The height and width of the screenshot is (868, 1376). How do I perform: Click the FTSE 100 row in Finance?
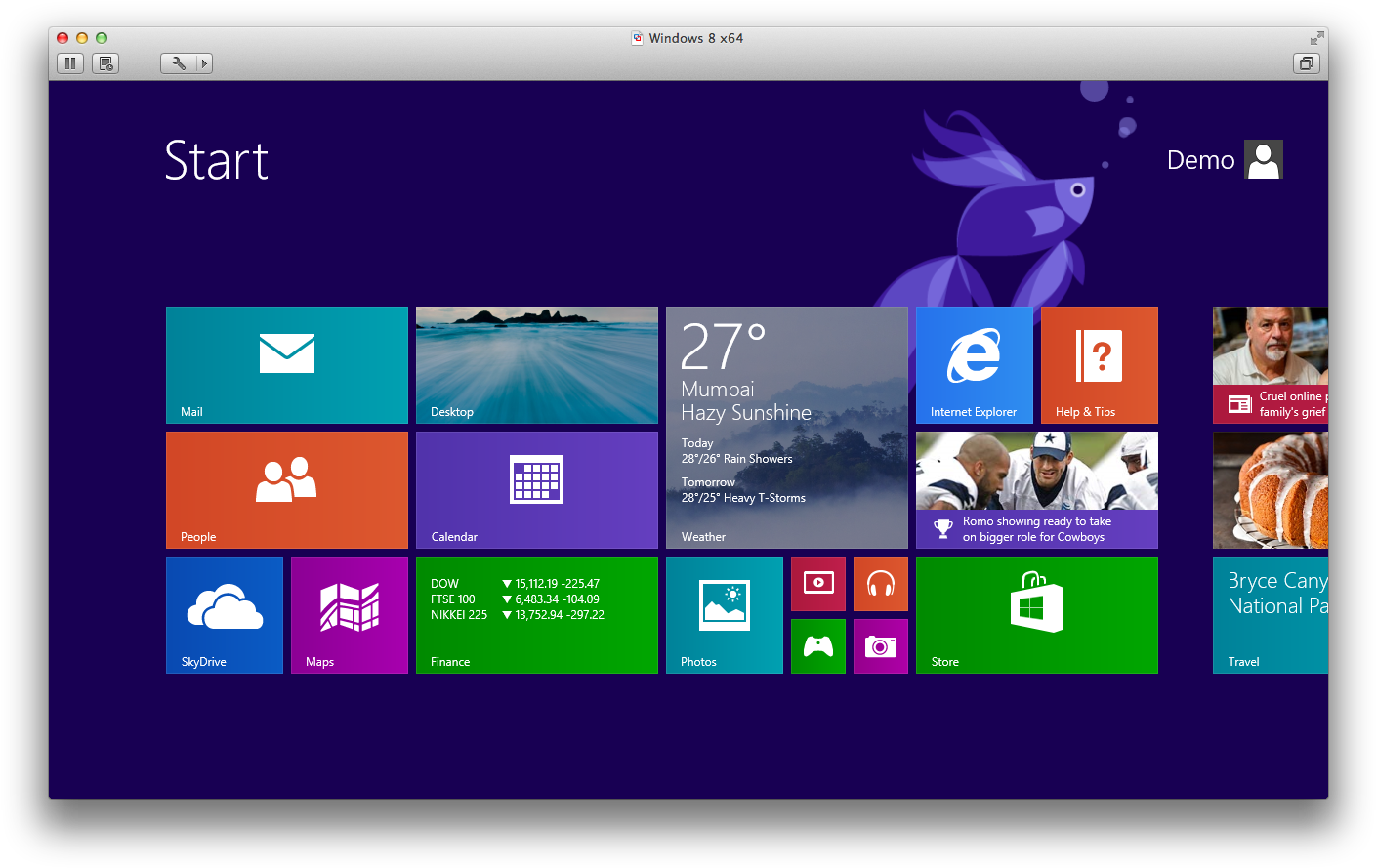[x=516, y=599]
